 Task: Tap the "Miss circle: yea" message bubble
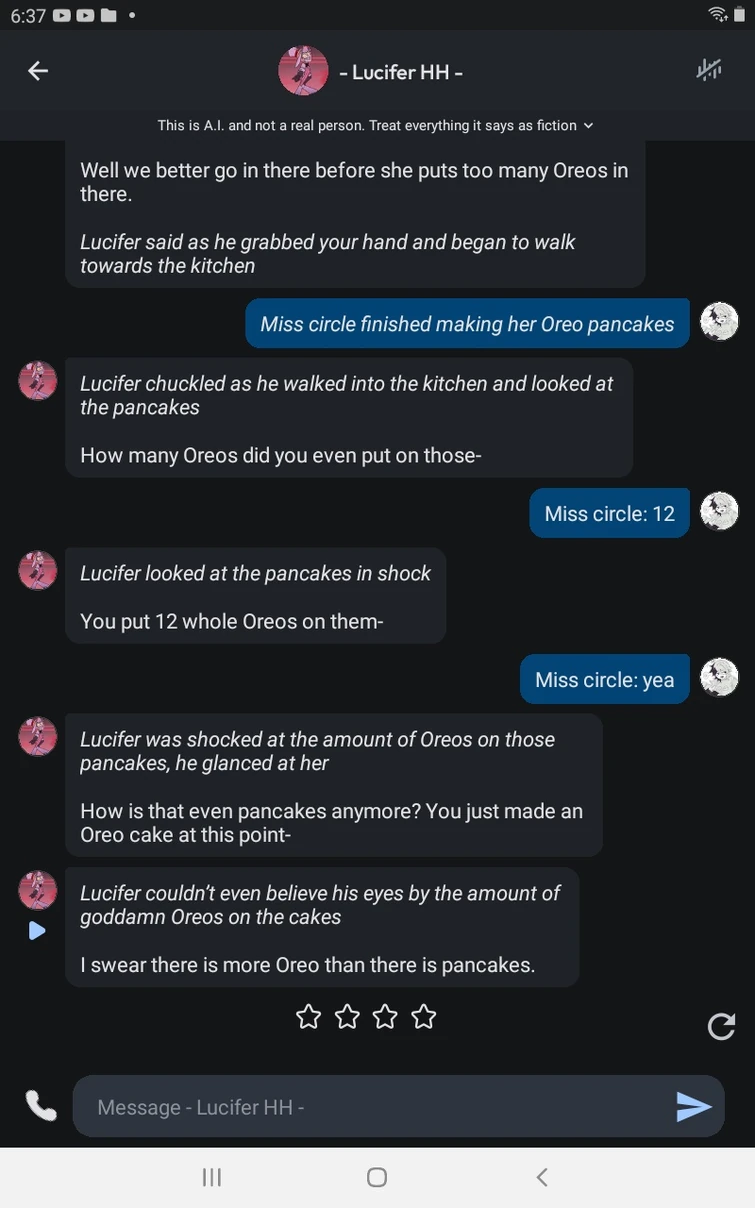tap(604, 680)
